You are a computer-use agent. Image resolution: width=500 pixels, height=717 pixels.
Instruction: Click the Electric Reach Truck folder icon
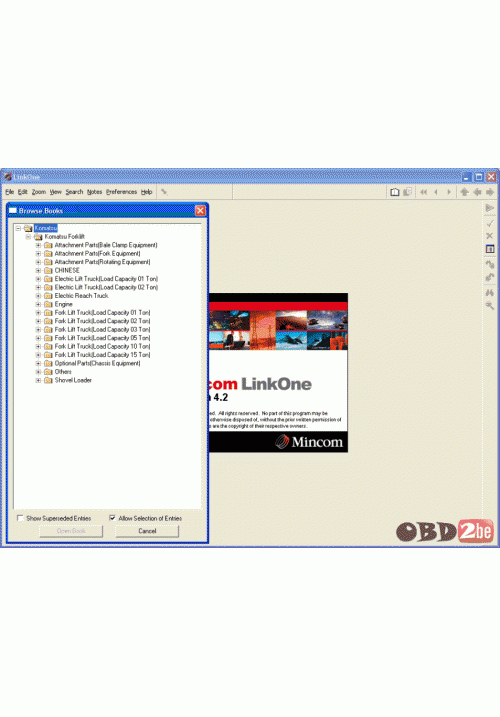coord(48,296)
